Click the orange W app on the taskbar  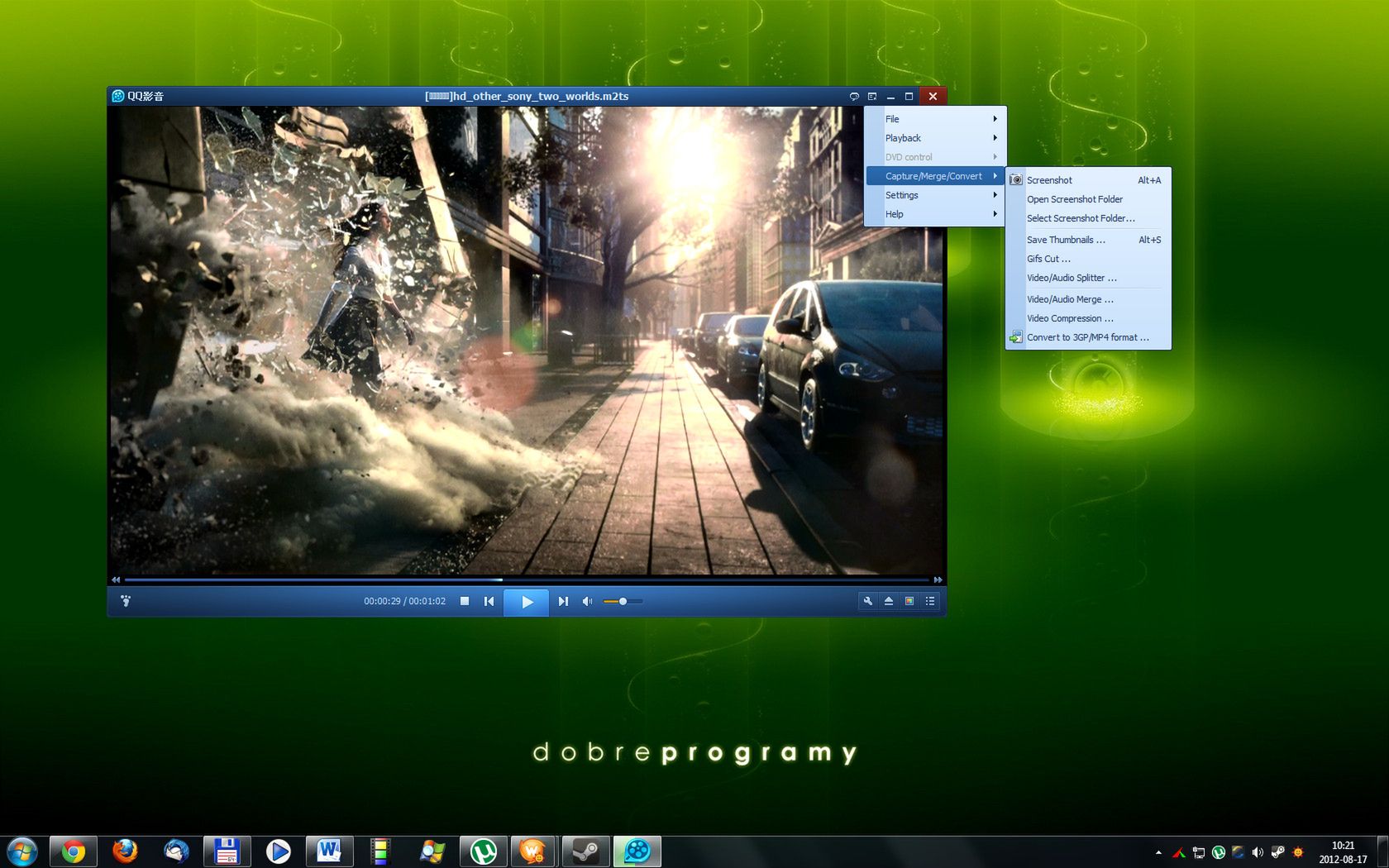tap(535, 851)
